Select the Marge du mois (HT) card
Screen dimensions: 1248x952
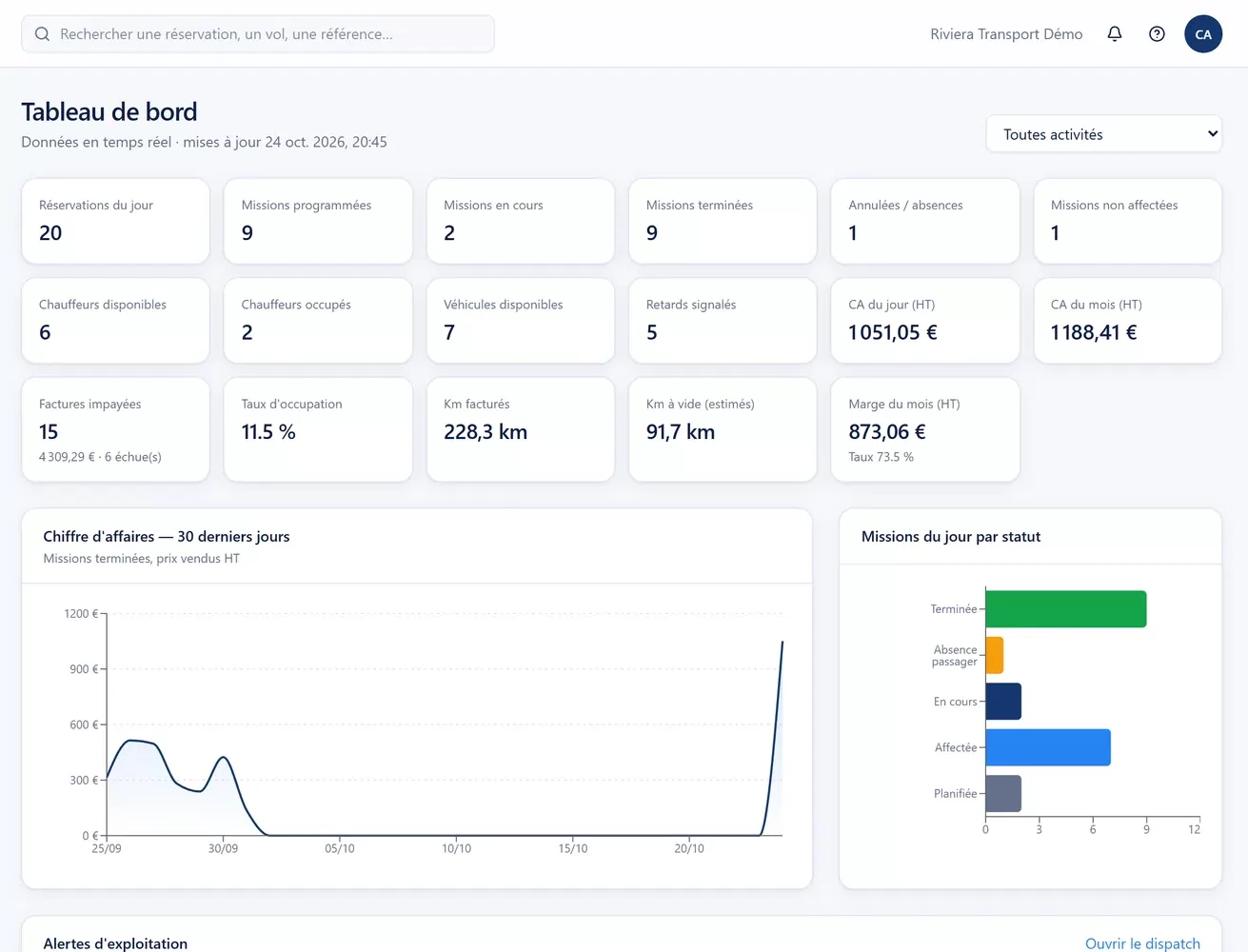click(925, 429)
